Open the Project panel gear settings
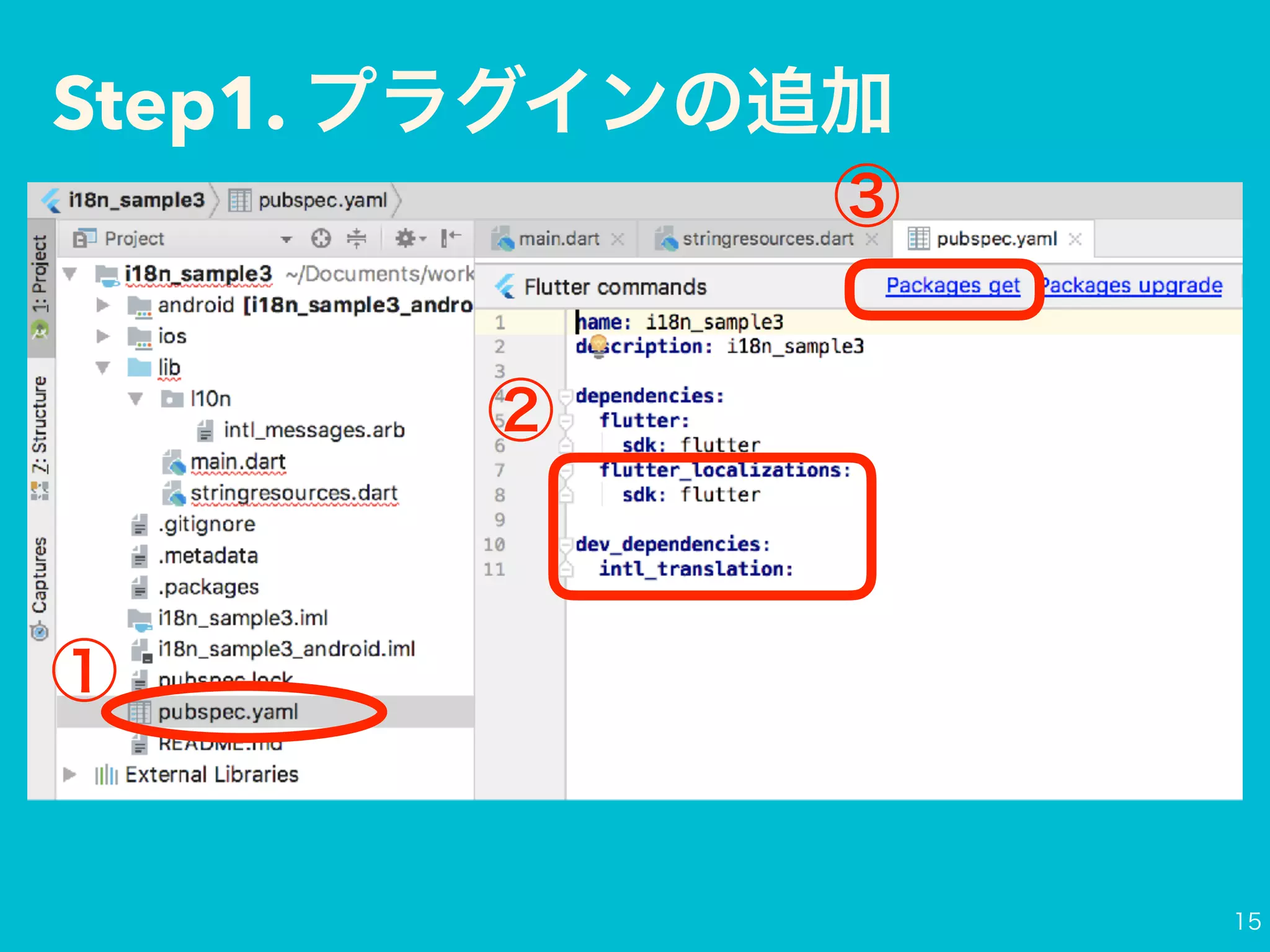 point(406,239)
